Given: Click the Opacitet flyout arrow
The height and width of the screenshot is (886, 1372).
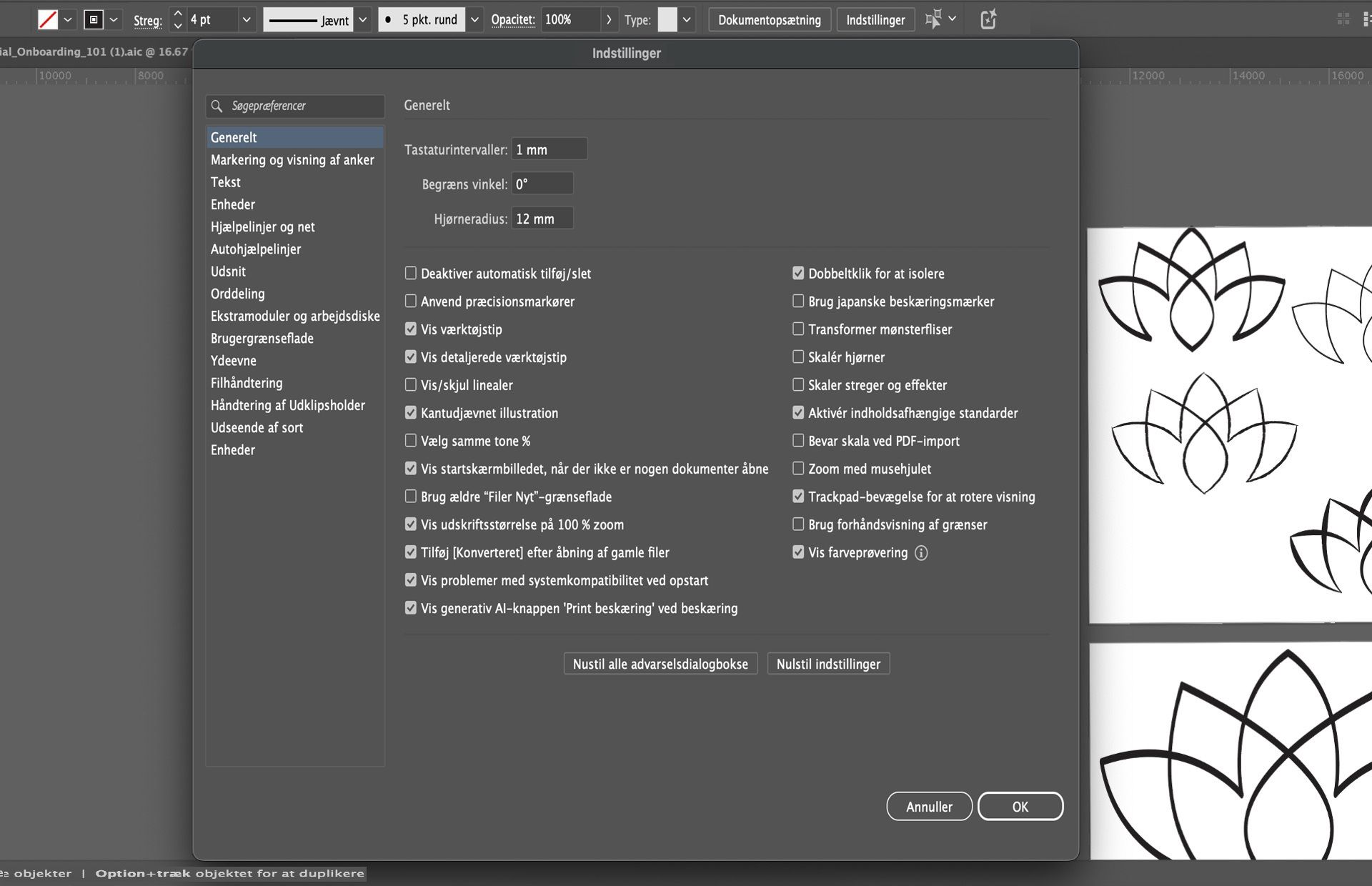Looking at the screenshot, I should point(609,19).
